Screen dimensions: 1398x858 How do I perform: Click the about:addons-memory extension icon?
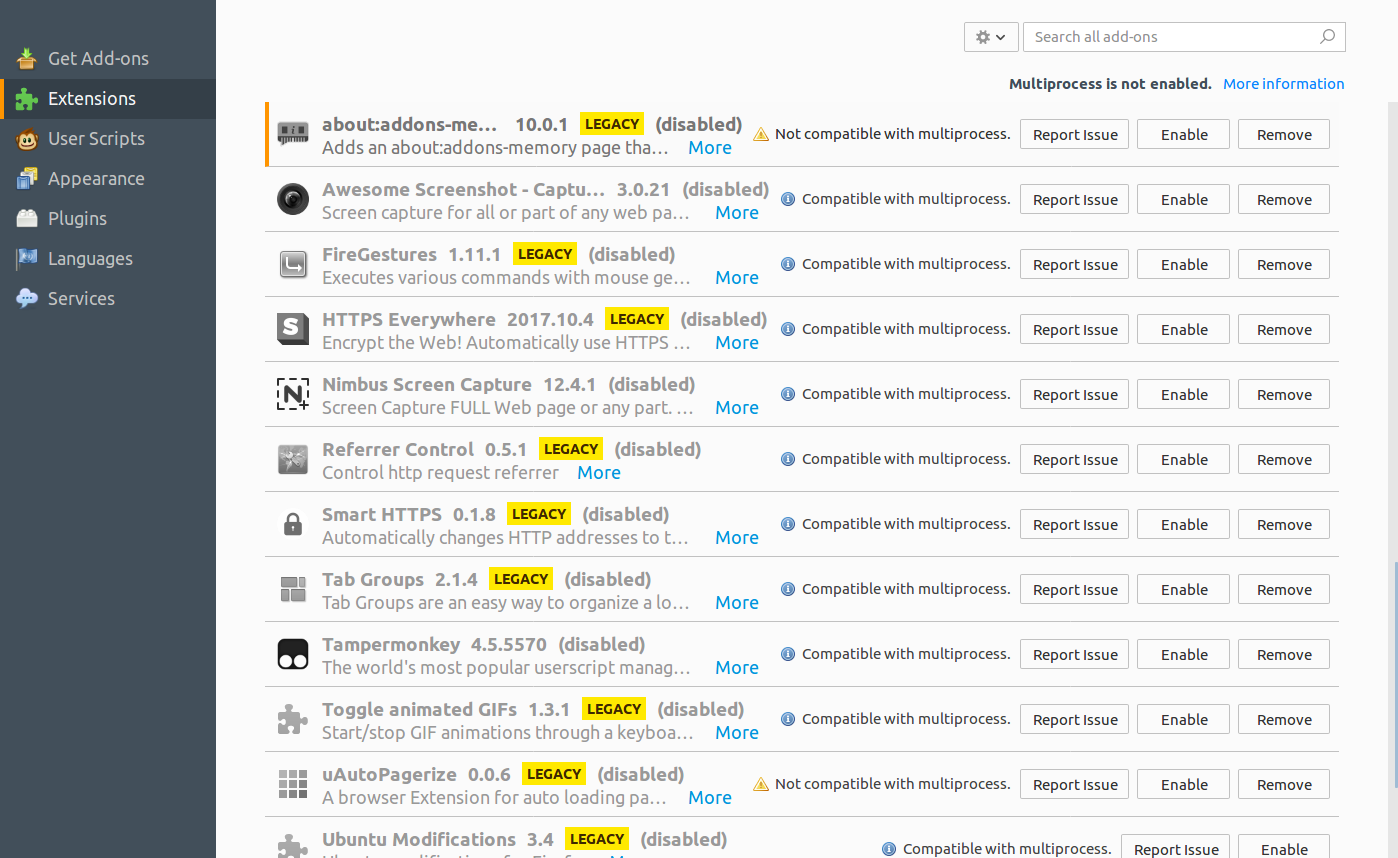[293, 134]
